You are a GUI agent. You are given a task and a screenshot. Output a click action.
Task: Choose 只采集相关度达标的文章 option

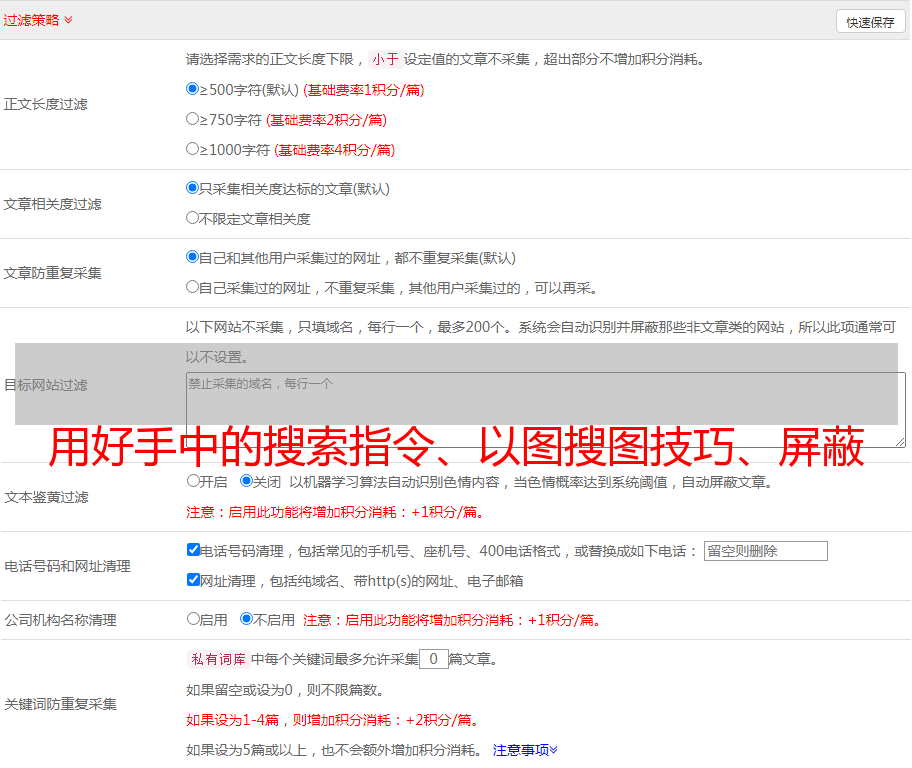tap(193, 188)
